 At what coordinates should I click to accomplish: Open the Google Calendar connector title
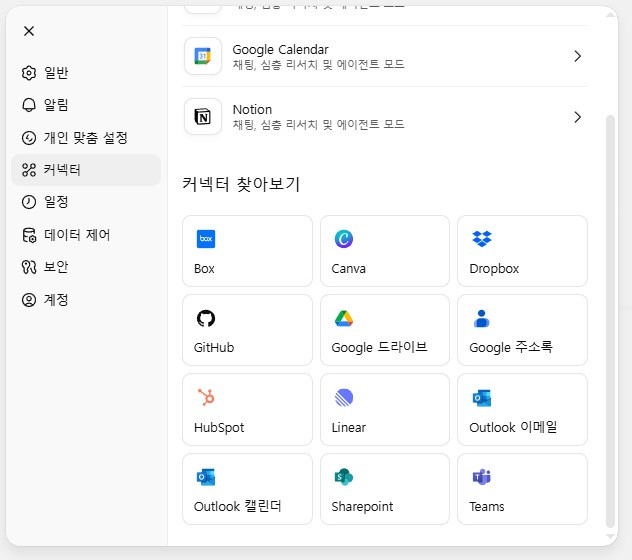(281, 49)
